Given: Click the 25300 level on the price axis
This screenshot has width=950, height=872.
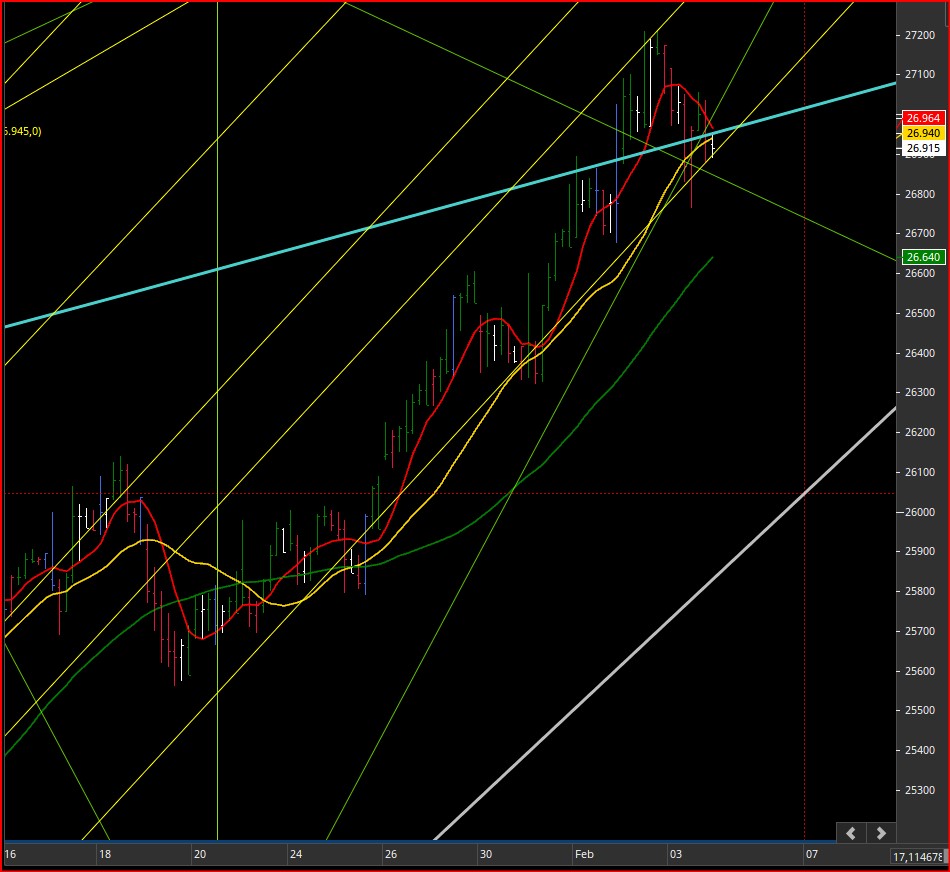Looking at the screenshot, I should pyautogui.click(x=920, y=790).
